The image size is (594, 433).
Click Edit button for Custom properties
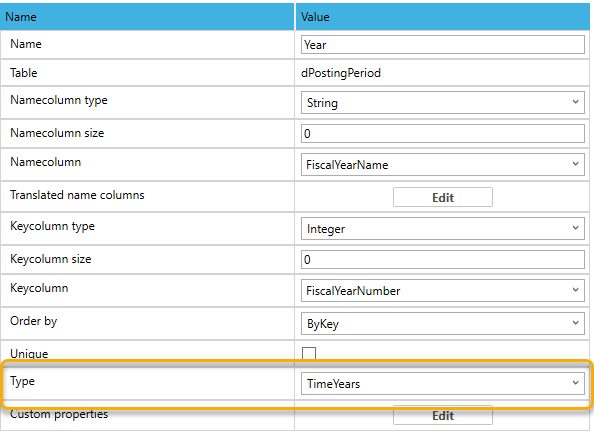tap(442, 415)
